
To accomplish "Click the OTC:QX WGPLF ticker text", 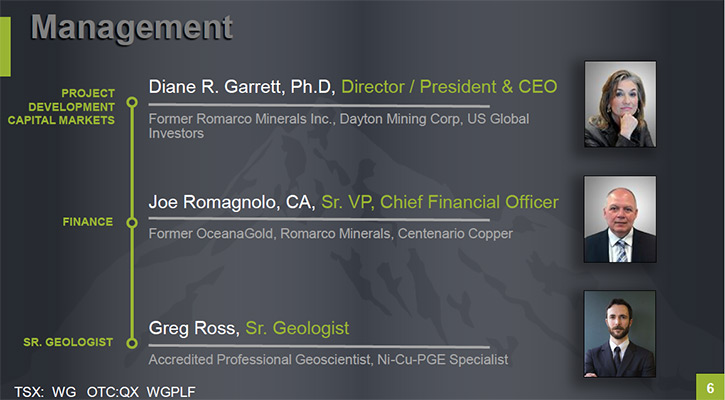I will [x=141, y=392].
